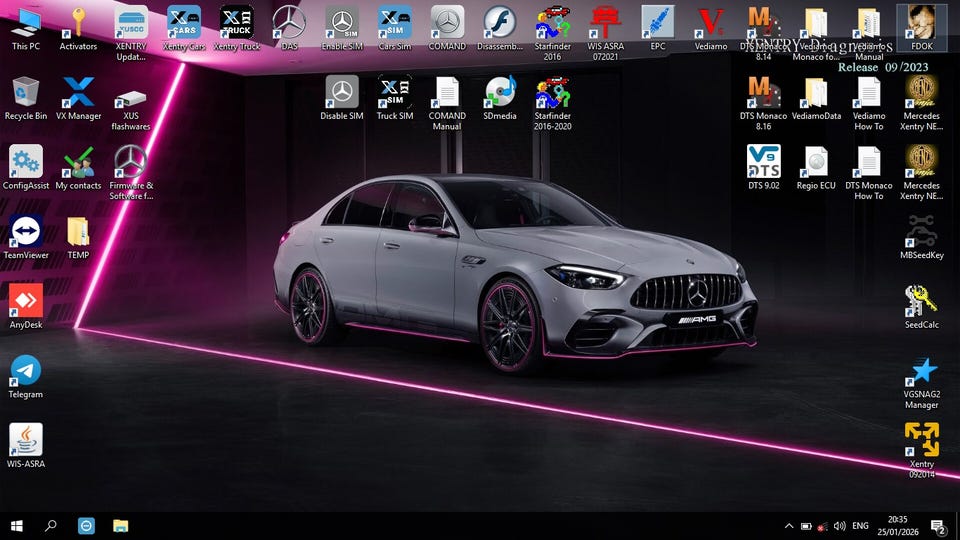Open Cars Sim shortcut
Viewport: 960px width, 540px height.
coord(394,28)
